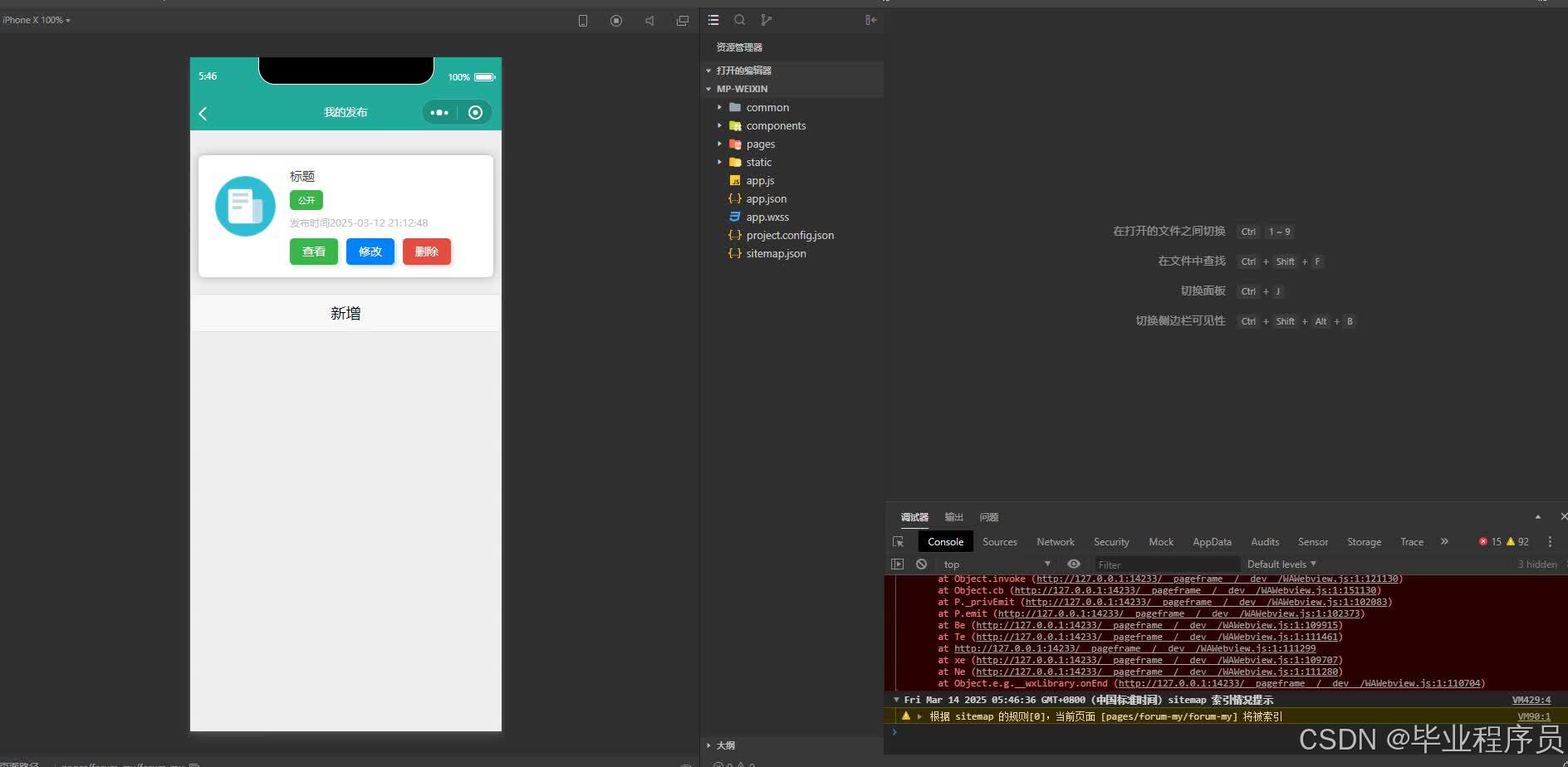The height and width of the screenshot is (767, 1568).
Task: Expand the components folder
Action: point(719,125)
